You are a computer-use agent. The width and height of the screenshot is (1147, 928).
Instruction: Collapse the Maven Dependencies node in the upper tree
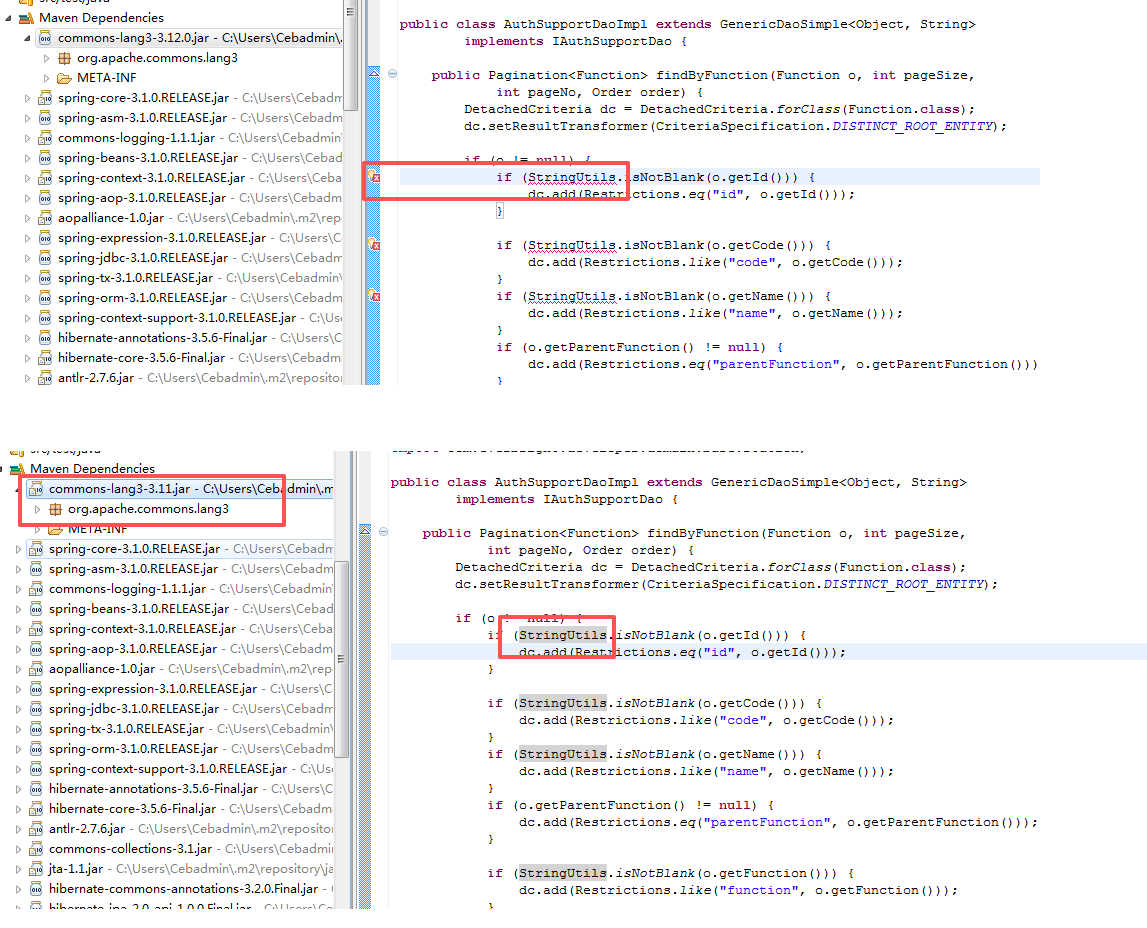[x=9, y=18]
